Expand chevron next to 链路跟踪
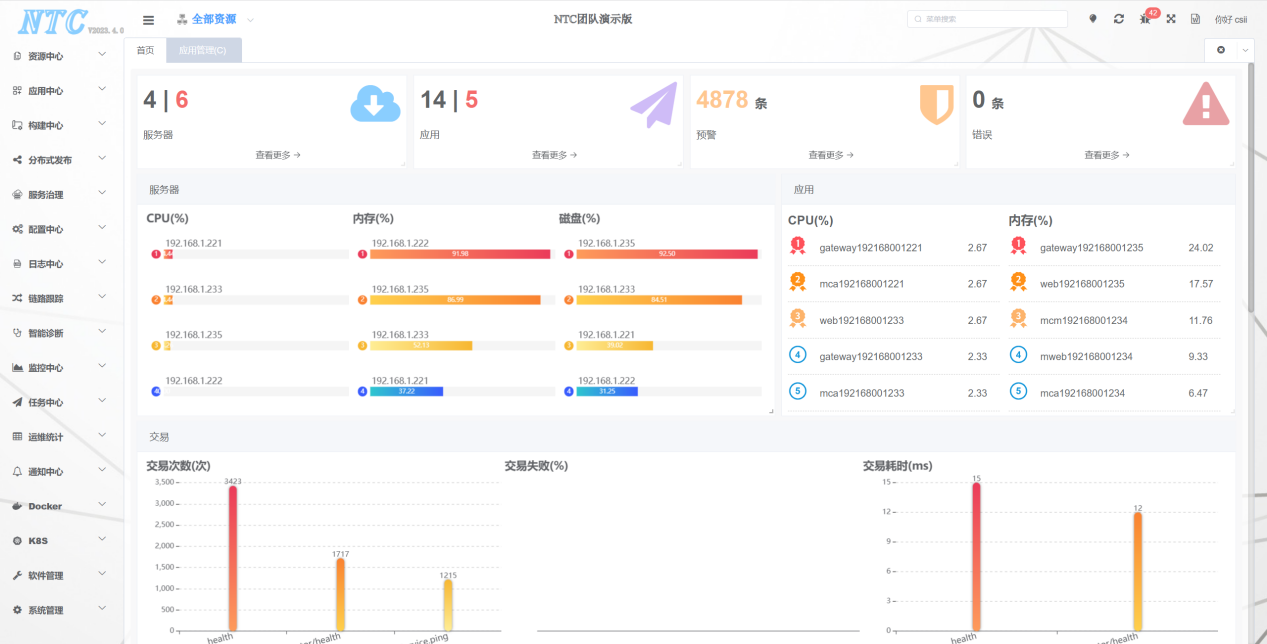 [102, 297]
